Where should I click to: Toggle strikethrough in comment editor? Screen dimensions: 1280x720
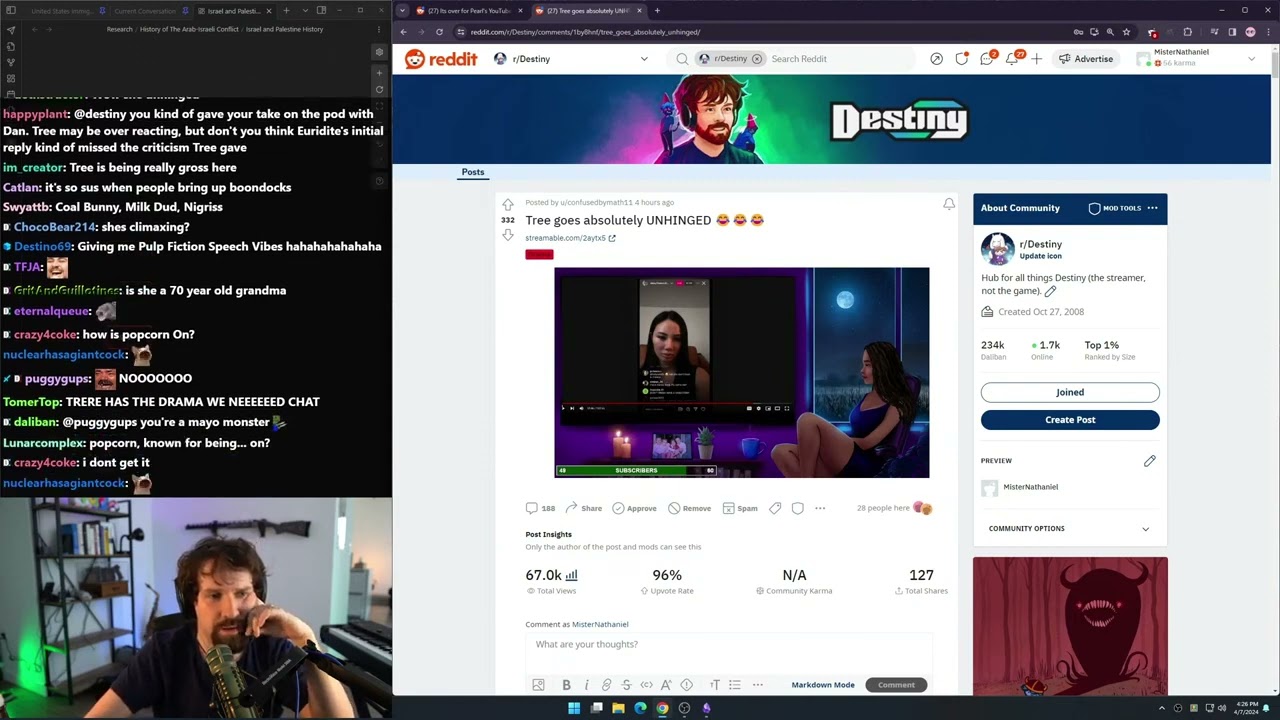[x=626, y=685]
